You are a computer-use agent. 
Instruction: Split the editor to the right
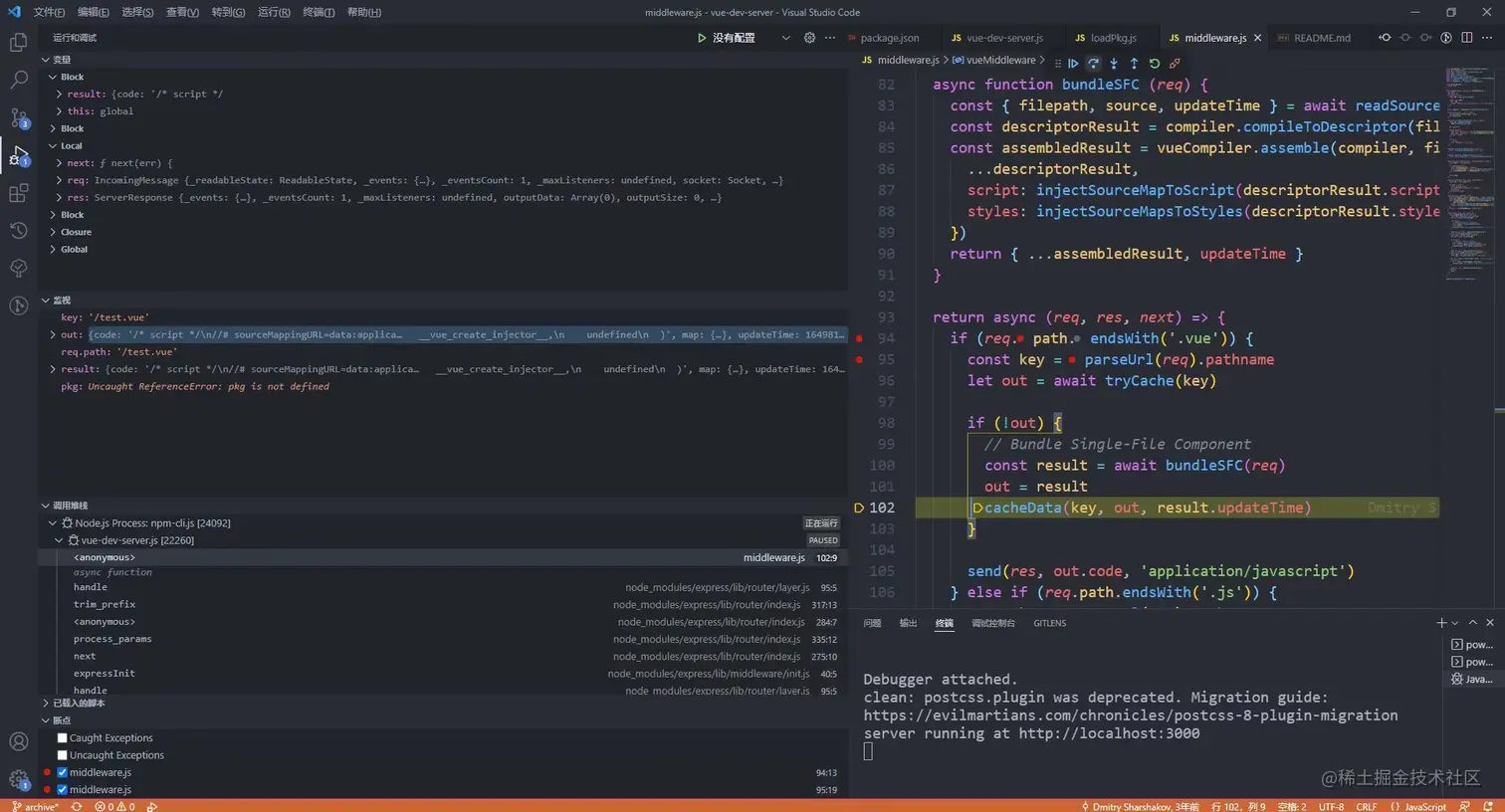point(1466,38)
